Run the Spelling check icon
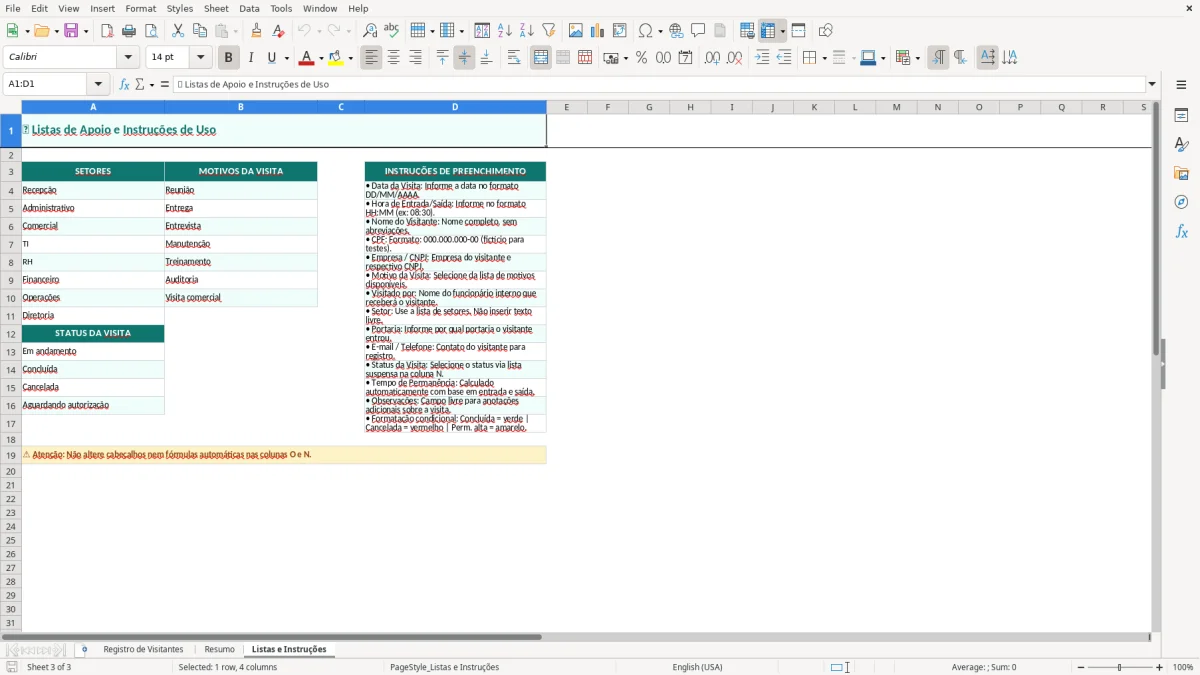The width and height of the screenshot is (1200, 675). 391,31
